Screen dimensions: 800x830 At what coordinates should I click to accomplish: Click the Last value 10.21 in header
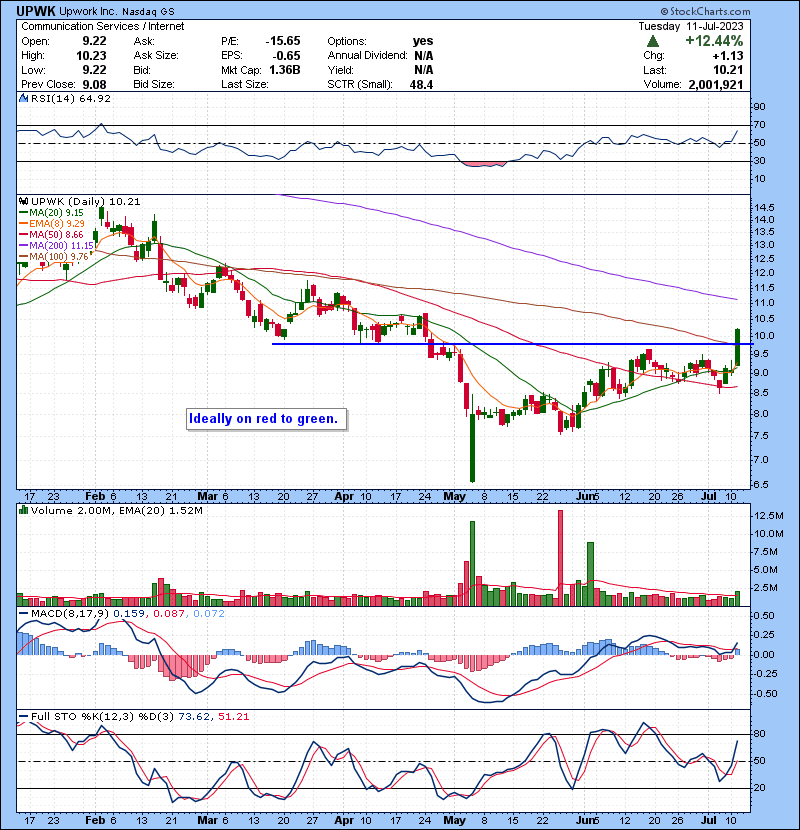point(729,70)
